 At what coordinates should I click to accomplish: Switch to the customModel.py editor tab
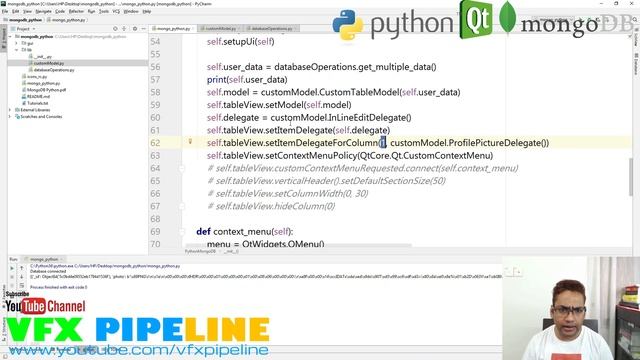[220, 29]
